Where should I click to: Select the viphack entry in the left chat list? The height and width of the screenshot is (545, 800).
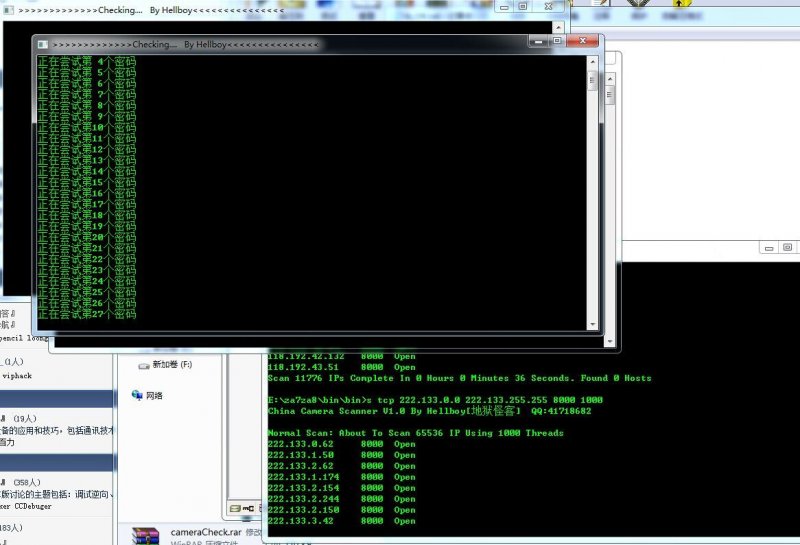17,376
